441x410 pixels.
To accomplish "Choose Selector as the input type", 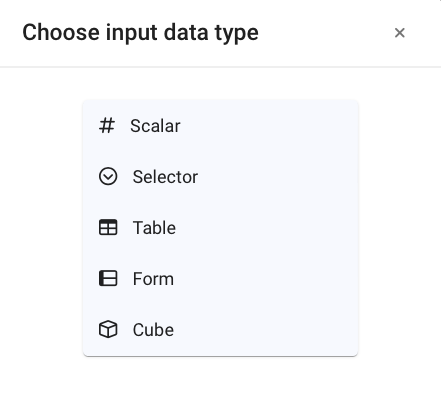I will [220, 177].
